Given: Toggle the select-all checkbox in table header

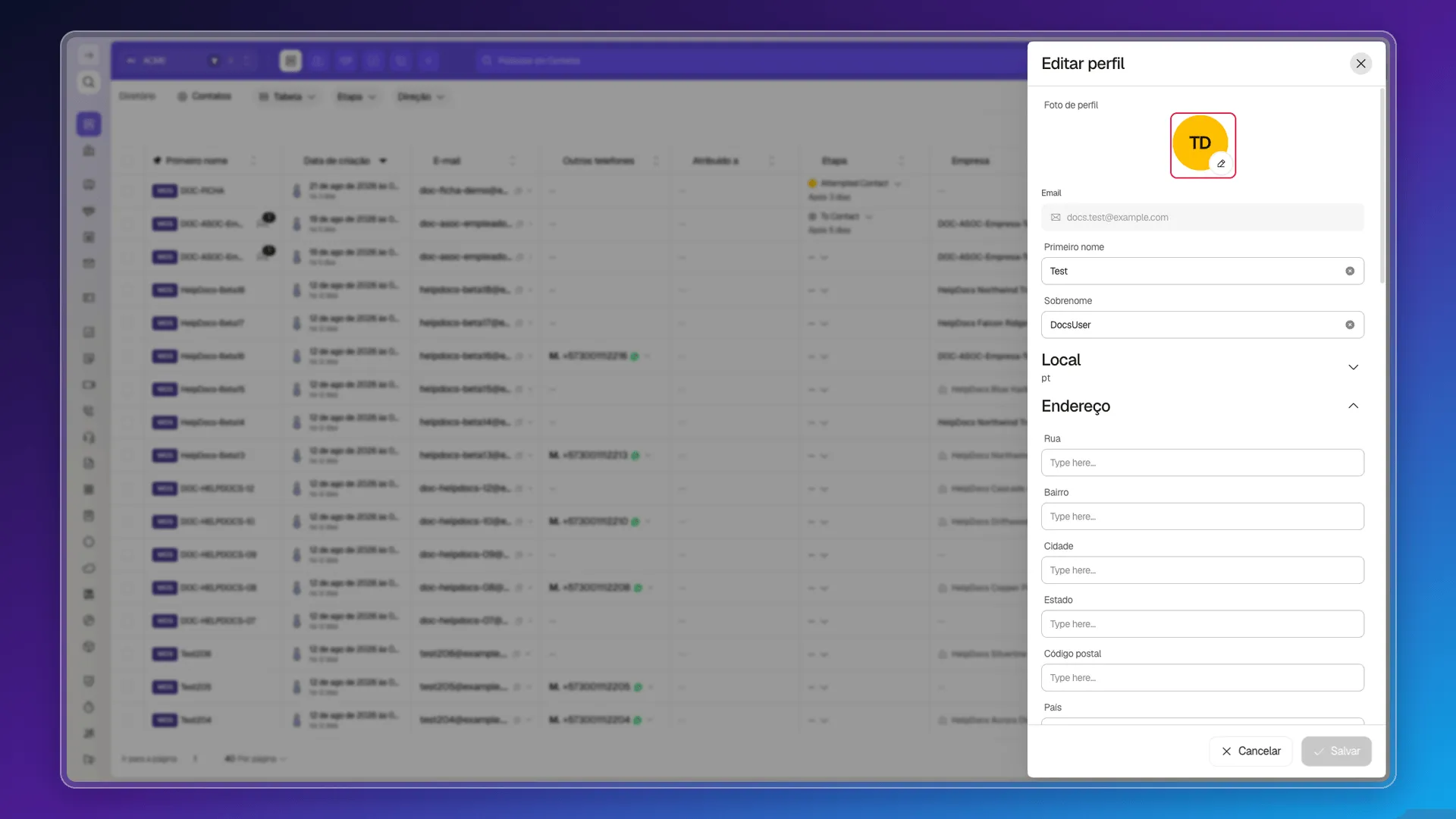Looking at the screenshot, I should (128, 161).
